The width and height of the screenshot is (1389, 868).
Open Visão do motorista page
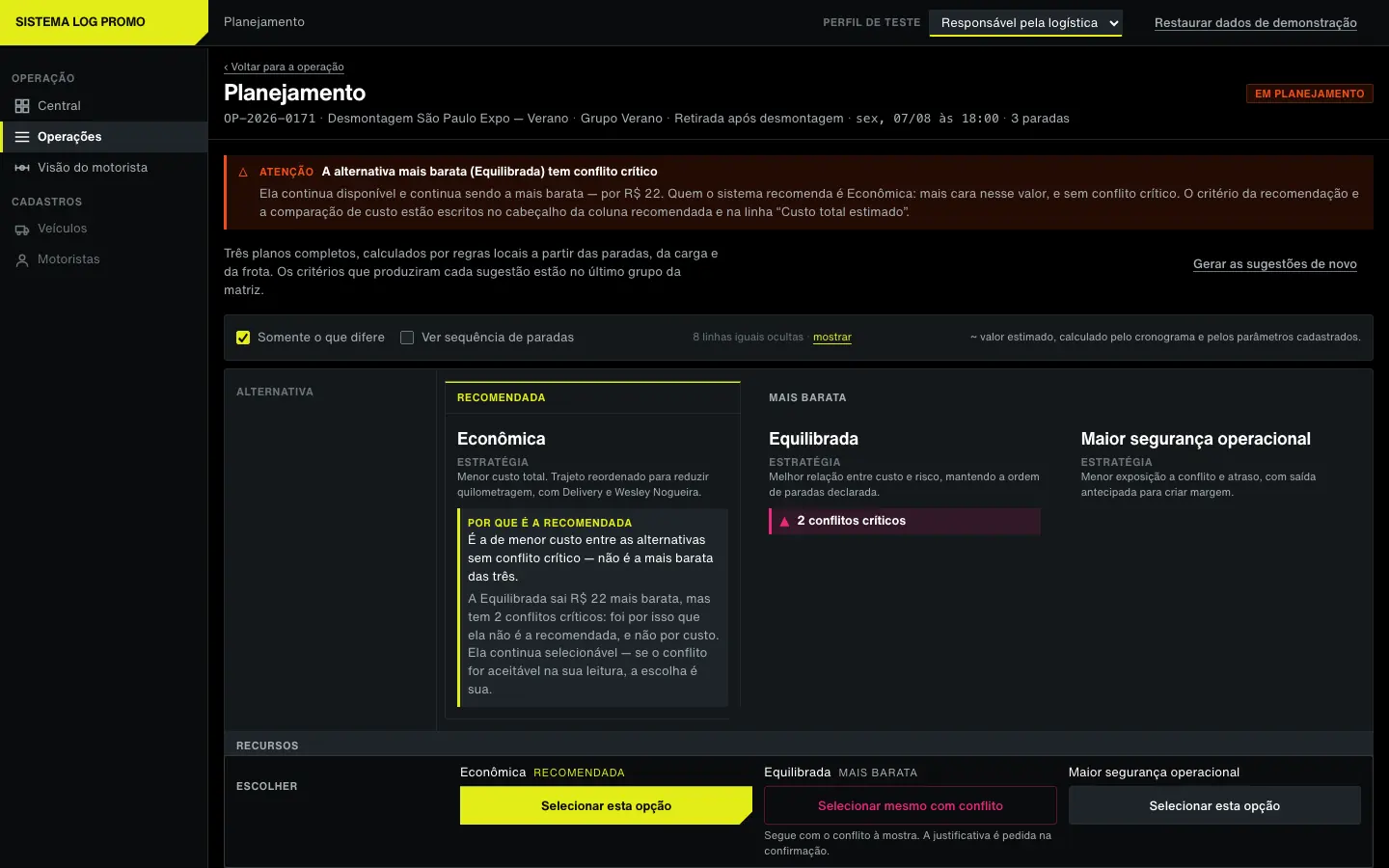(x=104, y=168)
